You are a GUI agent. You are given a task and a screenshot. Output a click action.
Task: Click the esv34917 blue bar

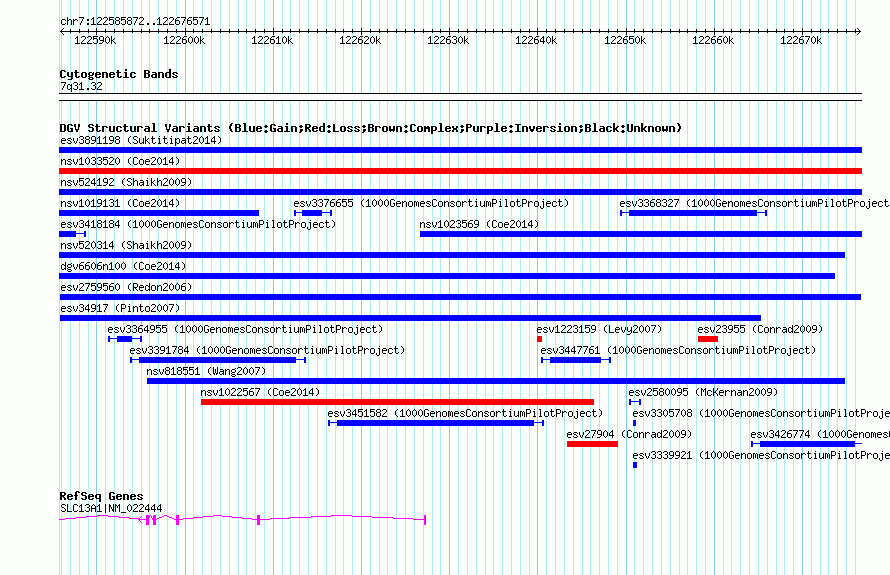[410, 318]
